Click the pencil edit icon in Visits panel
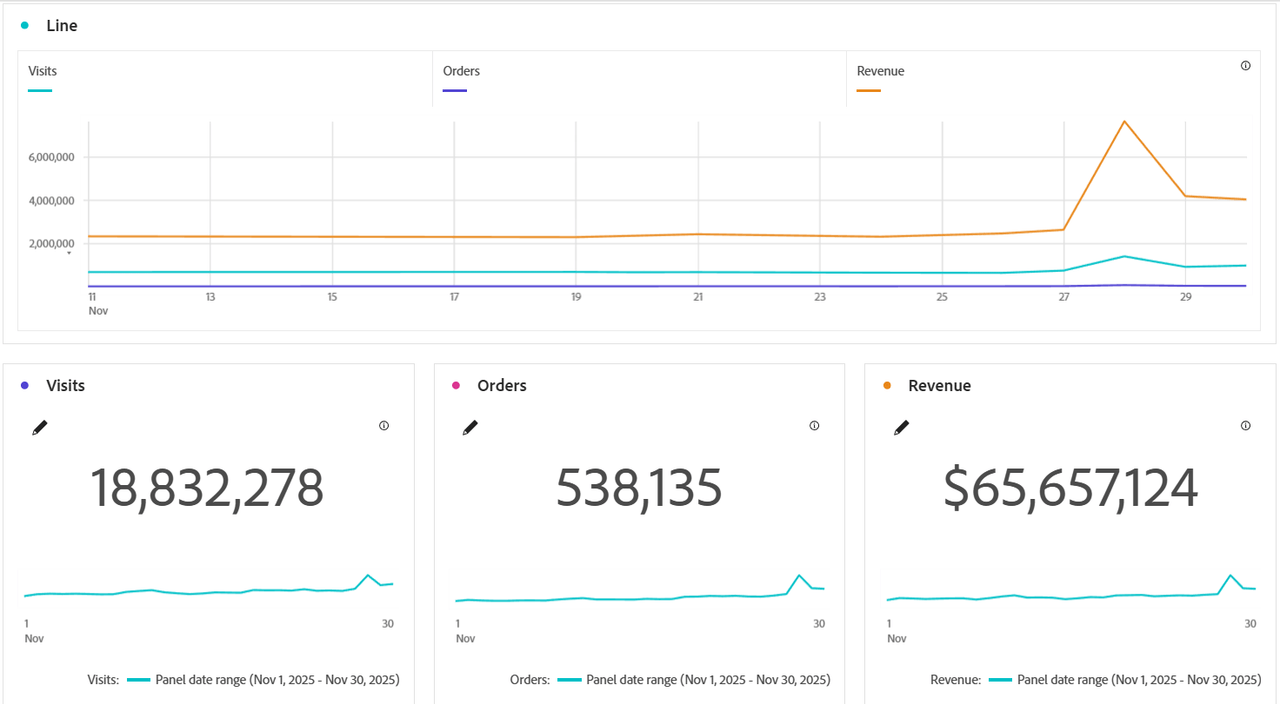1280x704 pixels. (40, 428)
